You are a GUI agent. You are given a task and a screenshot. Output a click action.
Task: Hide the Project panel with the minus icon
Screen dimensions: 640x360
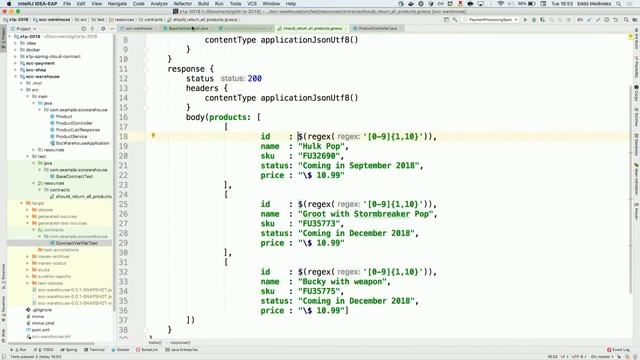(111, 29)
